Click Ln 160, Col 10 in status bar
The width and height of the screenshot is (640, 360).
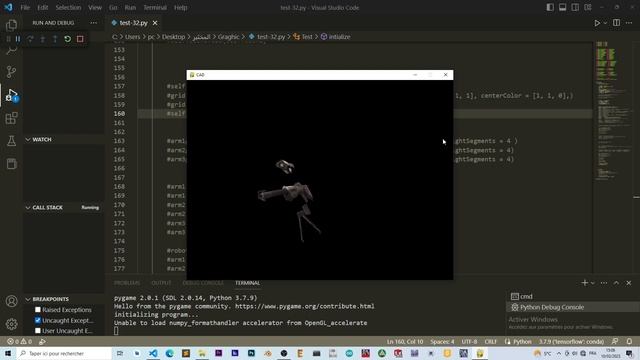pos(405,341)
